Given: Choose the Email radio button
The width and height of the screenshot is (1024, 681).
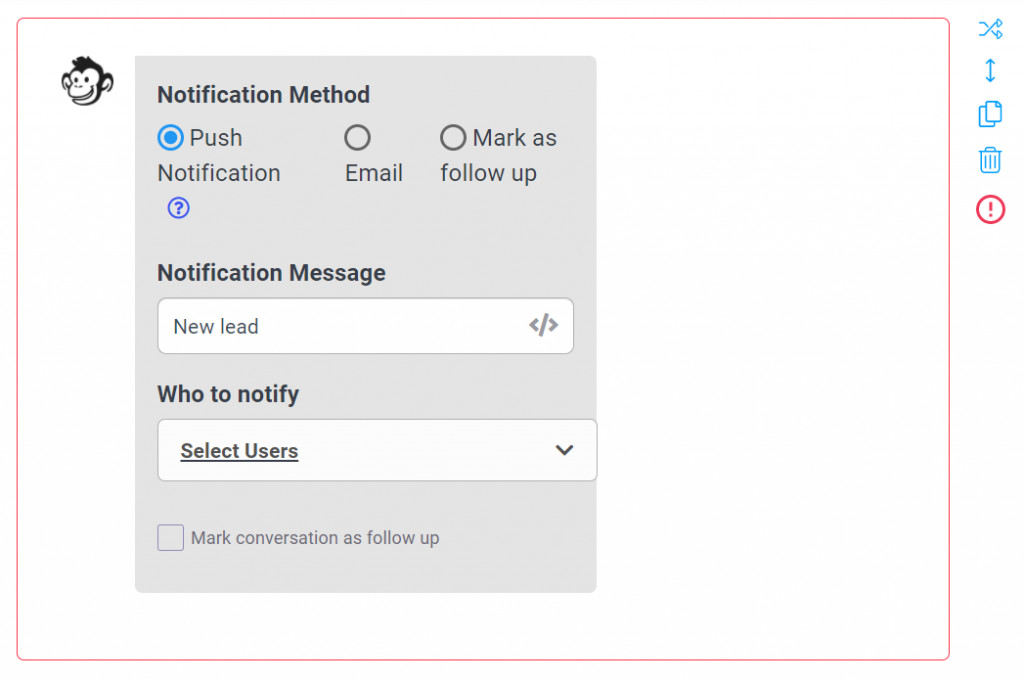Looking at the screenshot, I should (357, 138).
